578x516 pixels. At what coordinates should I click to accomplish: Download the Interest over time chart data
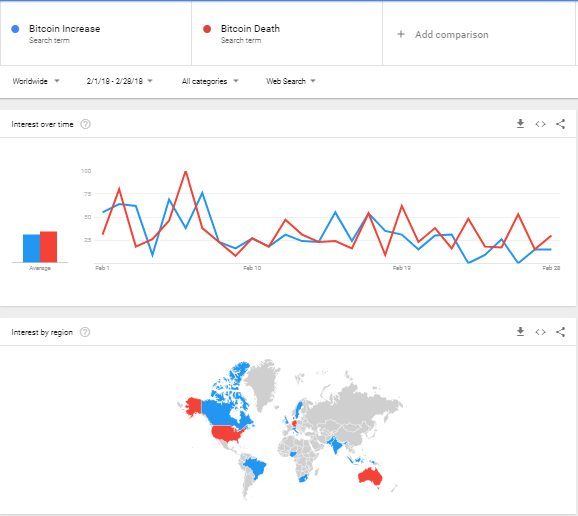(x=520, y=124)
